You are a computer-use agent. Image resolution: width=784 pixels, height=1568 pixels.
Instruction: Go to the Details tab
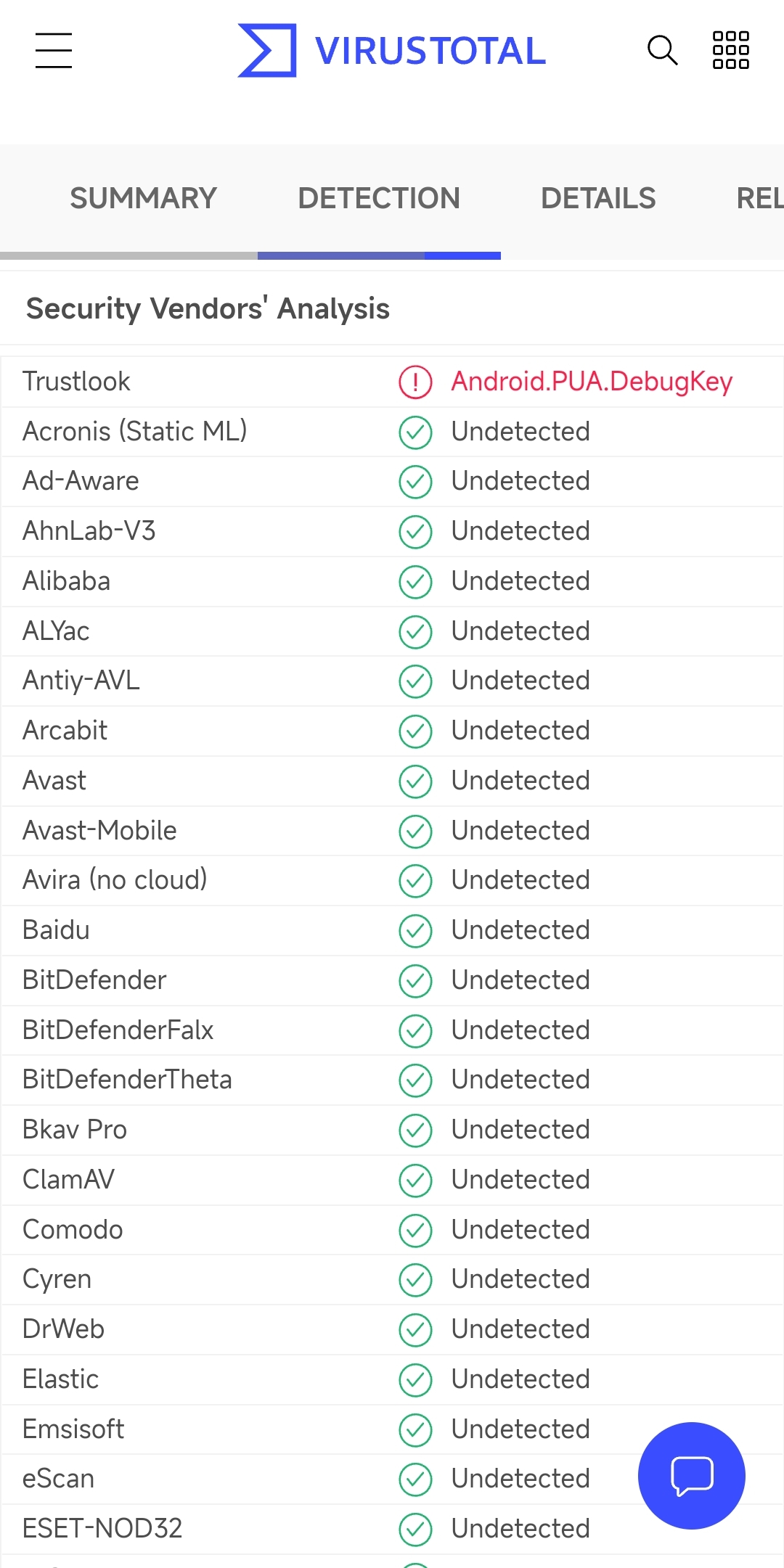[x=598, y=198]
